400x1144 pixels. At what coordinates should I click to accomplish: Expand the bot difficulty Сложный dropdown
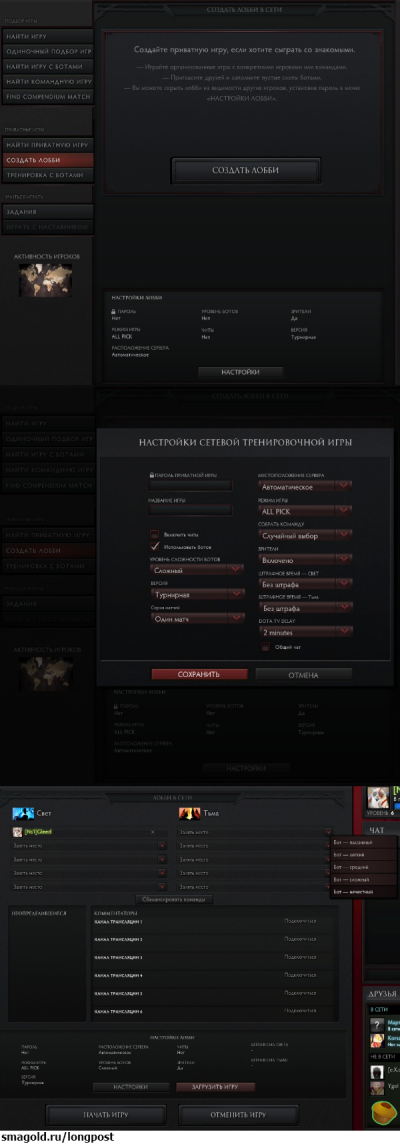[x=197, y=571]
